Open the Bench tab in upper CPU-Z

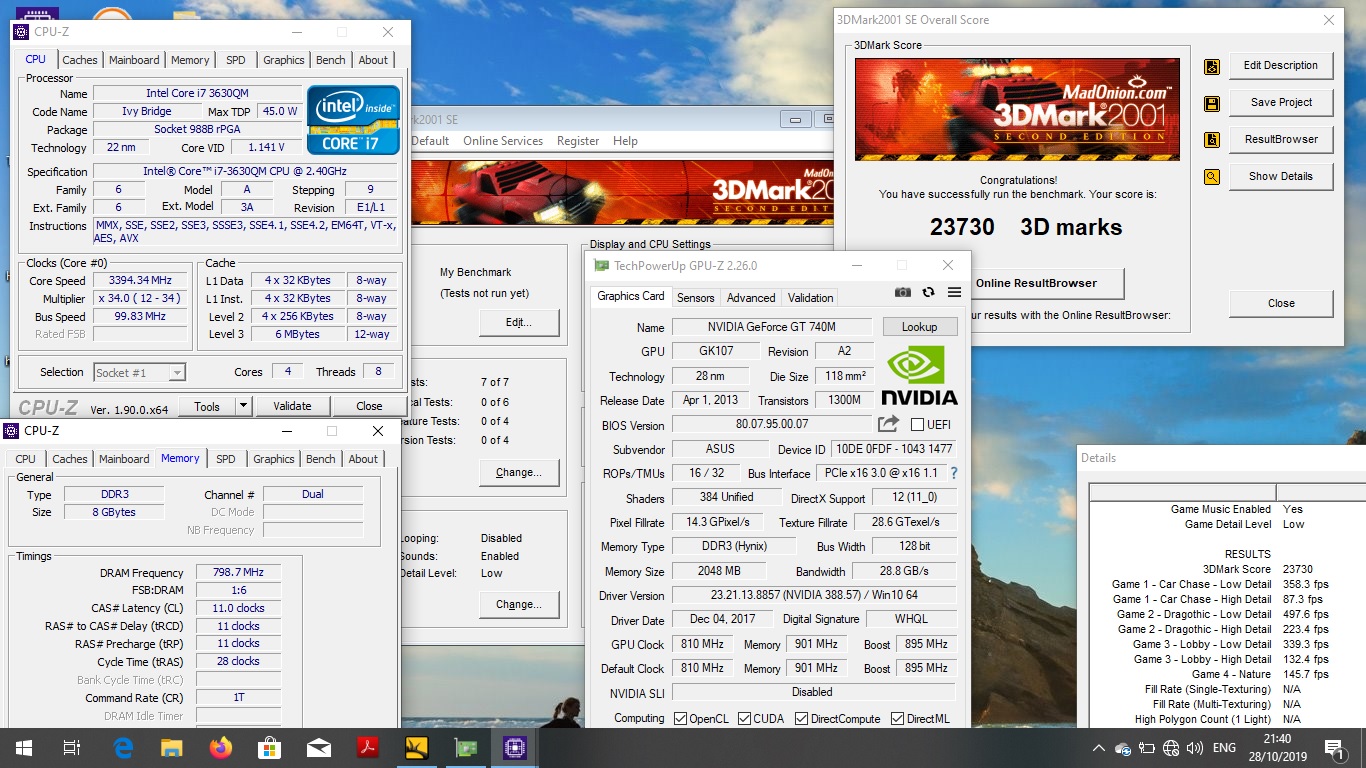[x=330, y=60]
